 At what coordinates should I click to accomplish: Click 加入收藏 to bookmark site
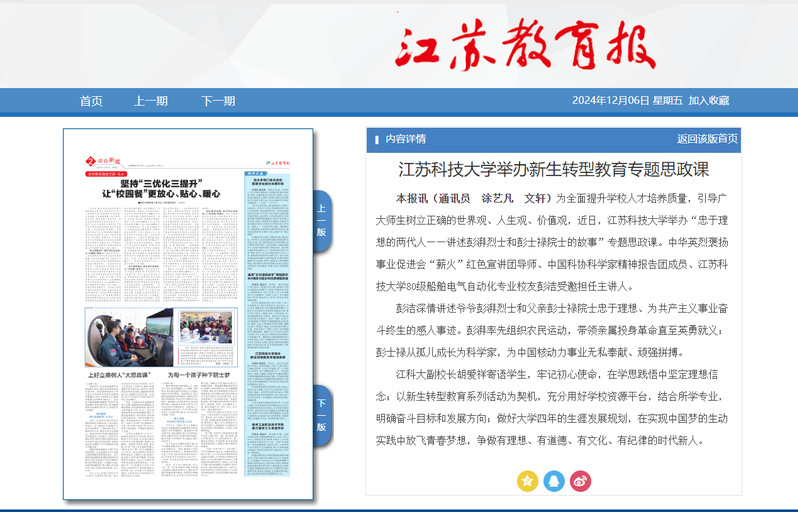(x=709, y=101)
